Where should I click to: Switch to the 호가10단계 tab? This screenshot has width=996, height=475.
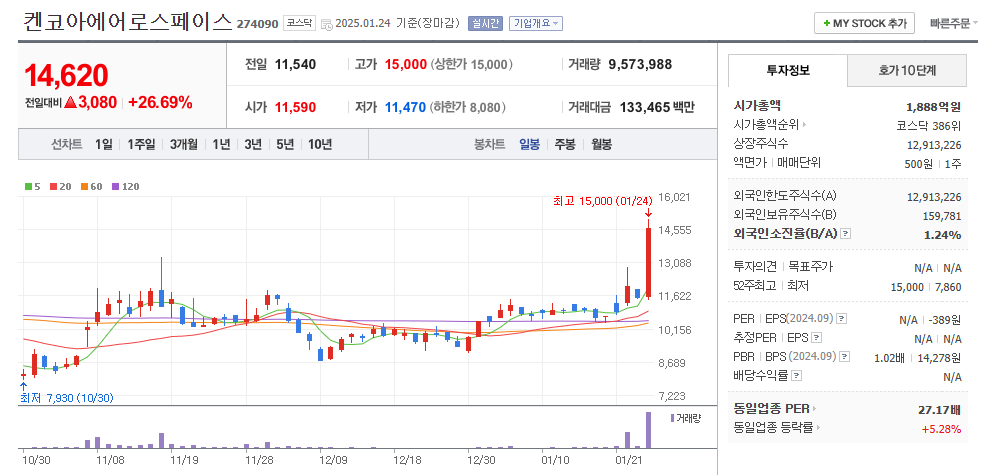907,70
